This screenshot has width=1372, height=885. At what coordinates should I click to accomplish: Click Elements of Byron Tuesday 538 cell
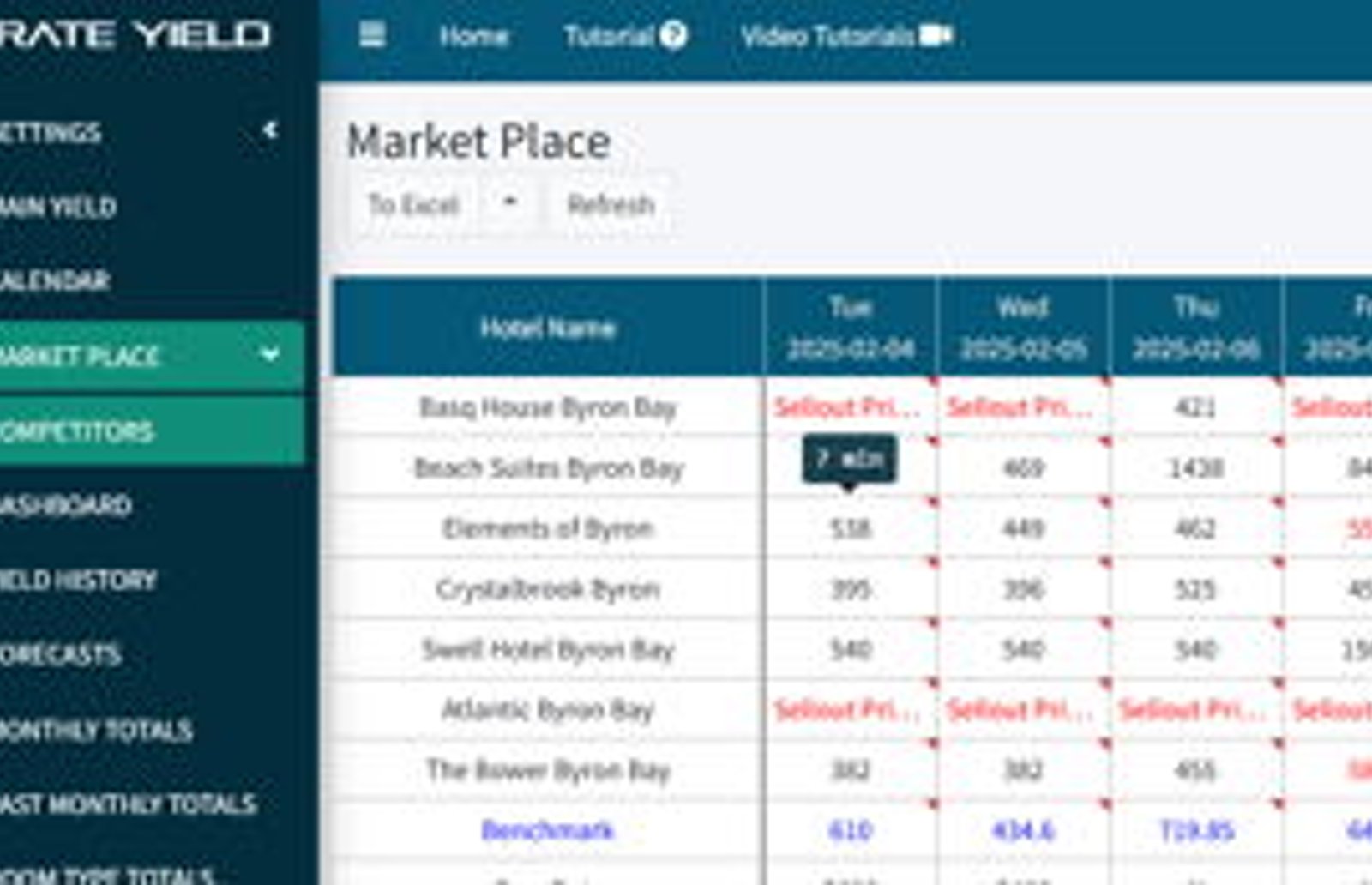(851, 528)
